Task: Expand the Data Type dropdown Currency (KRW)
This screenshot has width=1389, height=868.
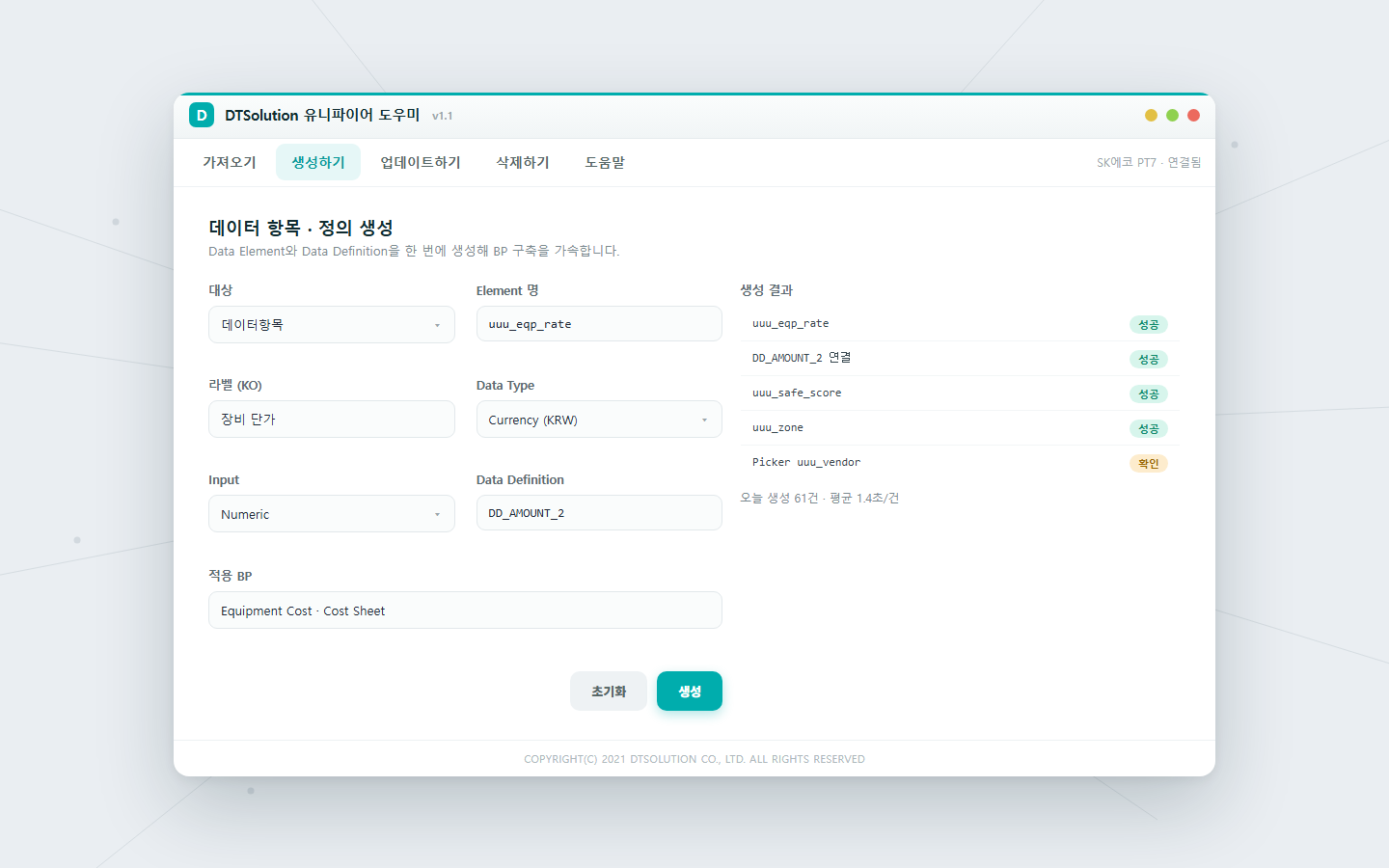Action: point(599,420)
